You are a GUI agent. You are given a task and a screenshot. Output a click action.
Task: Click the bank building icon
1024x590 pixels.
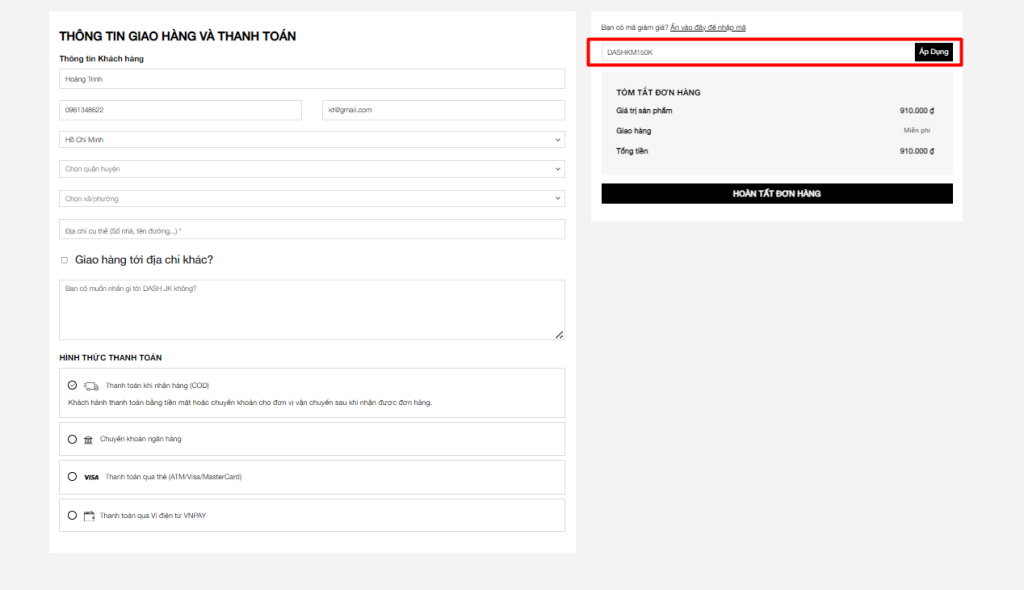pyautogui.click(x=88, y=440)
